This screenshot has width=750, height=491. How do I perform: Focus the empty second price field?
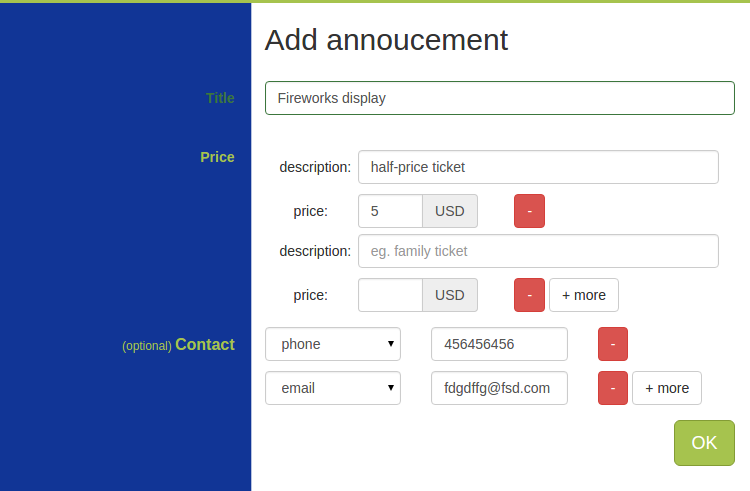pos(390,295)
